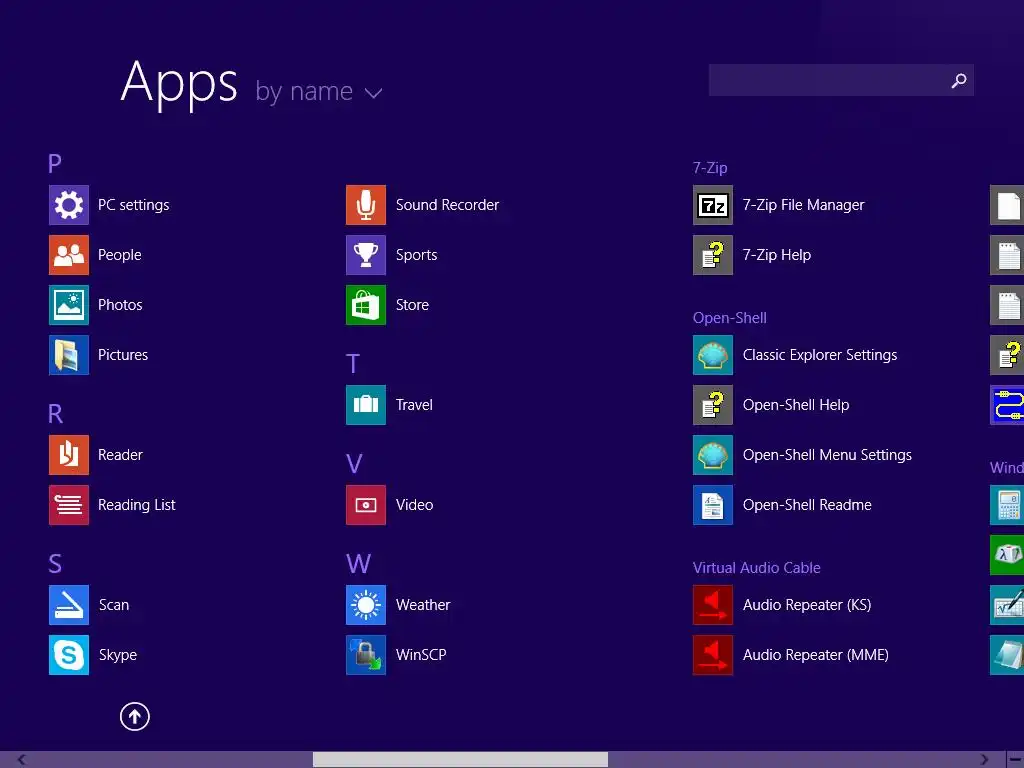
Task: Select the W letter group header
Action: [359, 564]
